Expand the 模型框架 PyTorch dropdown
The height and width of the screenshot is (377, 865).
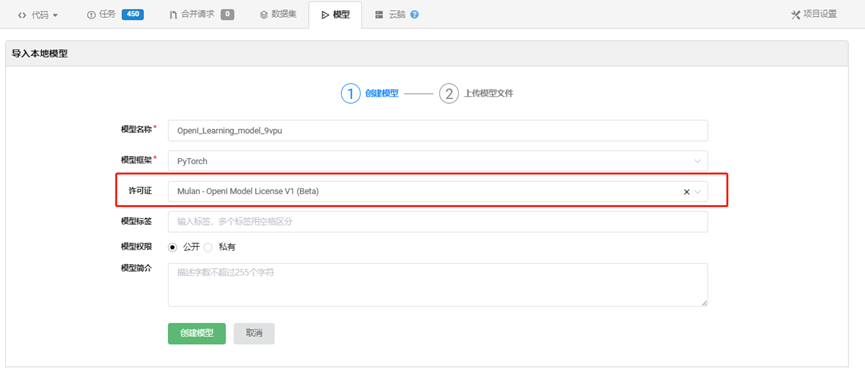(437, 161)
